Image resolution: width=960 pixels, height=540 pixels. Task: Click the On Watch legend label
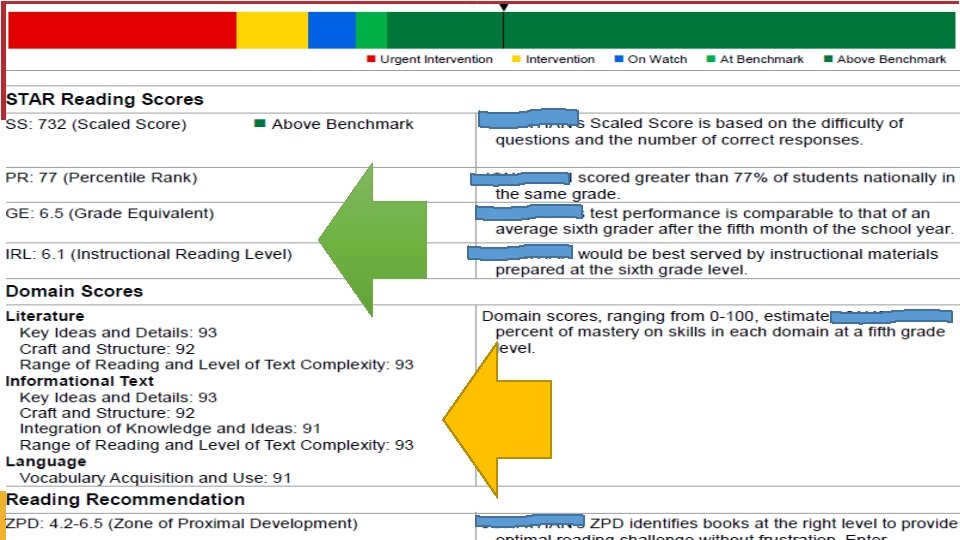pos(657,59)
